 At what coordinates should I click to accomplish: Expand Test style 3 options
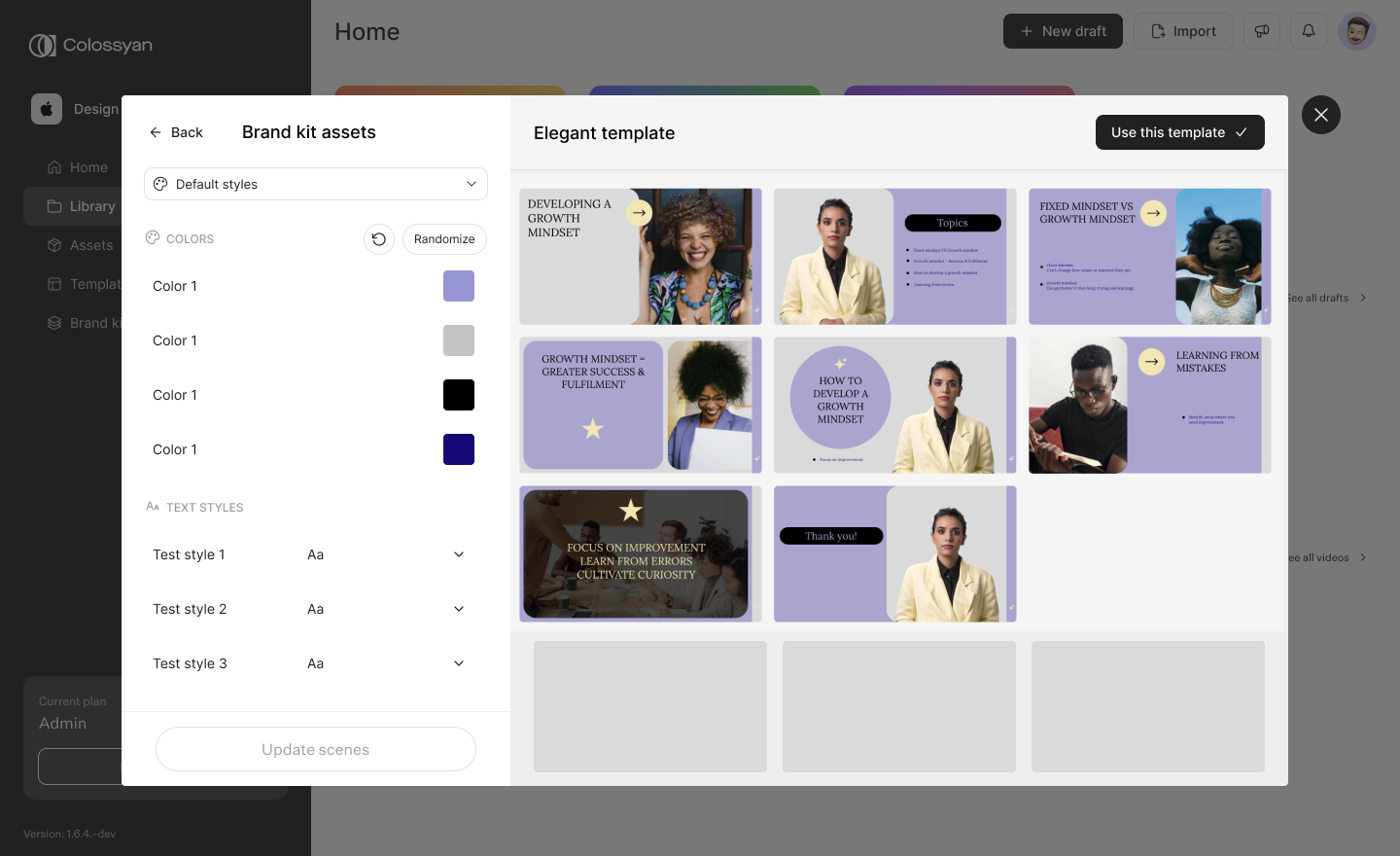[459, 663]
